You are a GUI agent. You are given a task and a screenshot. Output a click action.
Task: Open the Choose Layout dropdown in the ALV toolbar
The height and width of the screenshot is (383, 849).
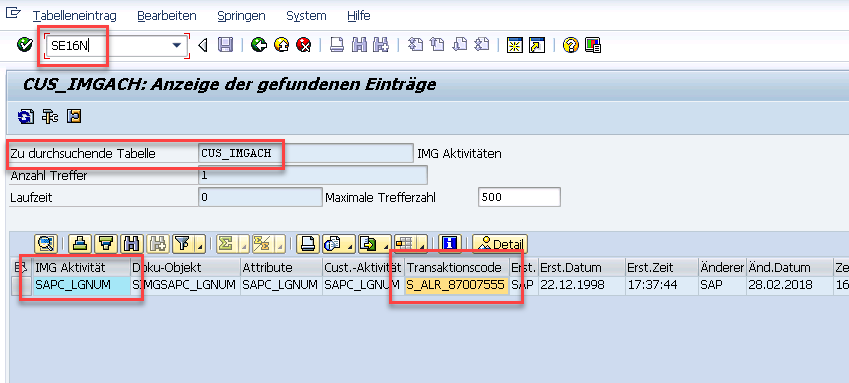click(410, 244)
